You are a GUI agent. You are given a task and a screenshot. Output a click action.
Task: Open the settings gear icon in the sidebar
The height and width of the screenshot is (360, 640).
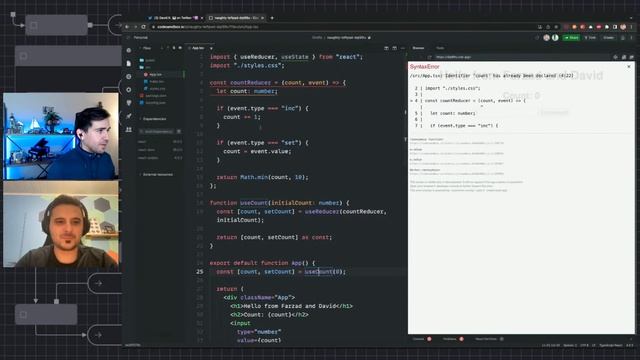pyautogui.click(x=129, y=89)
